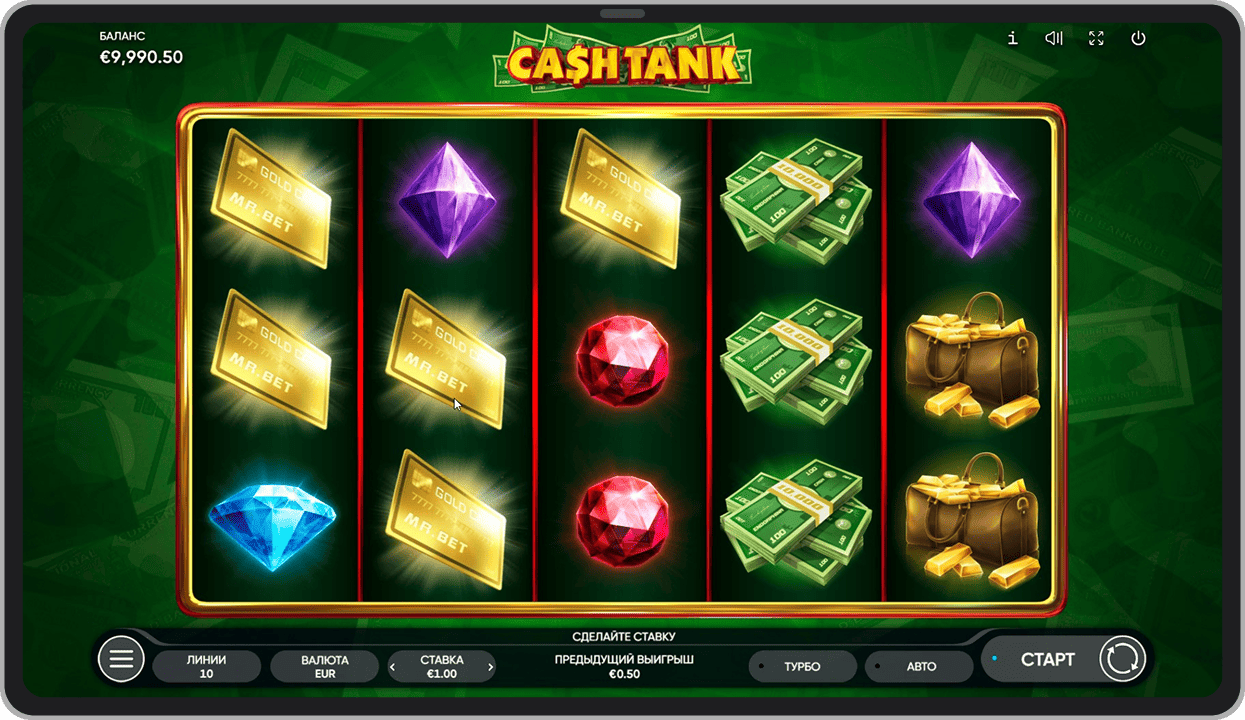
Task: Open the Линии 10 selector
Action: click(207, 666)
